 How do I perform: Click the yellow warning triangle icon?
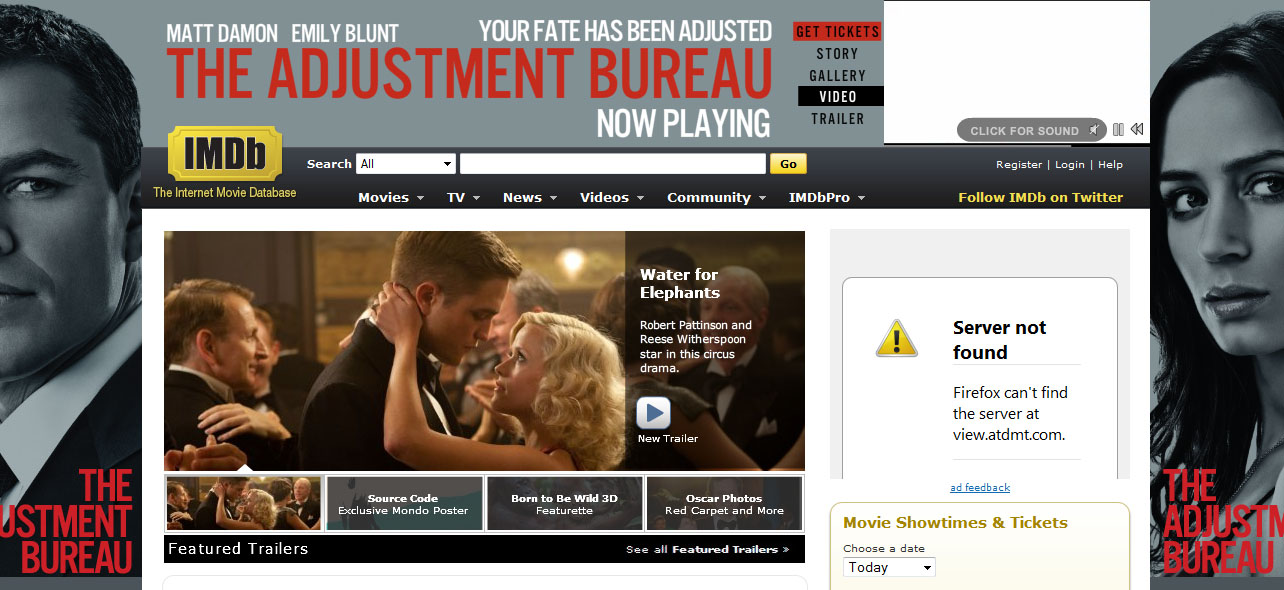896,339
